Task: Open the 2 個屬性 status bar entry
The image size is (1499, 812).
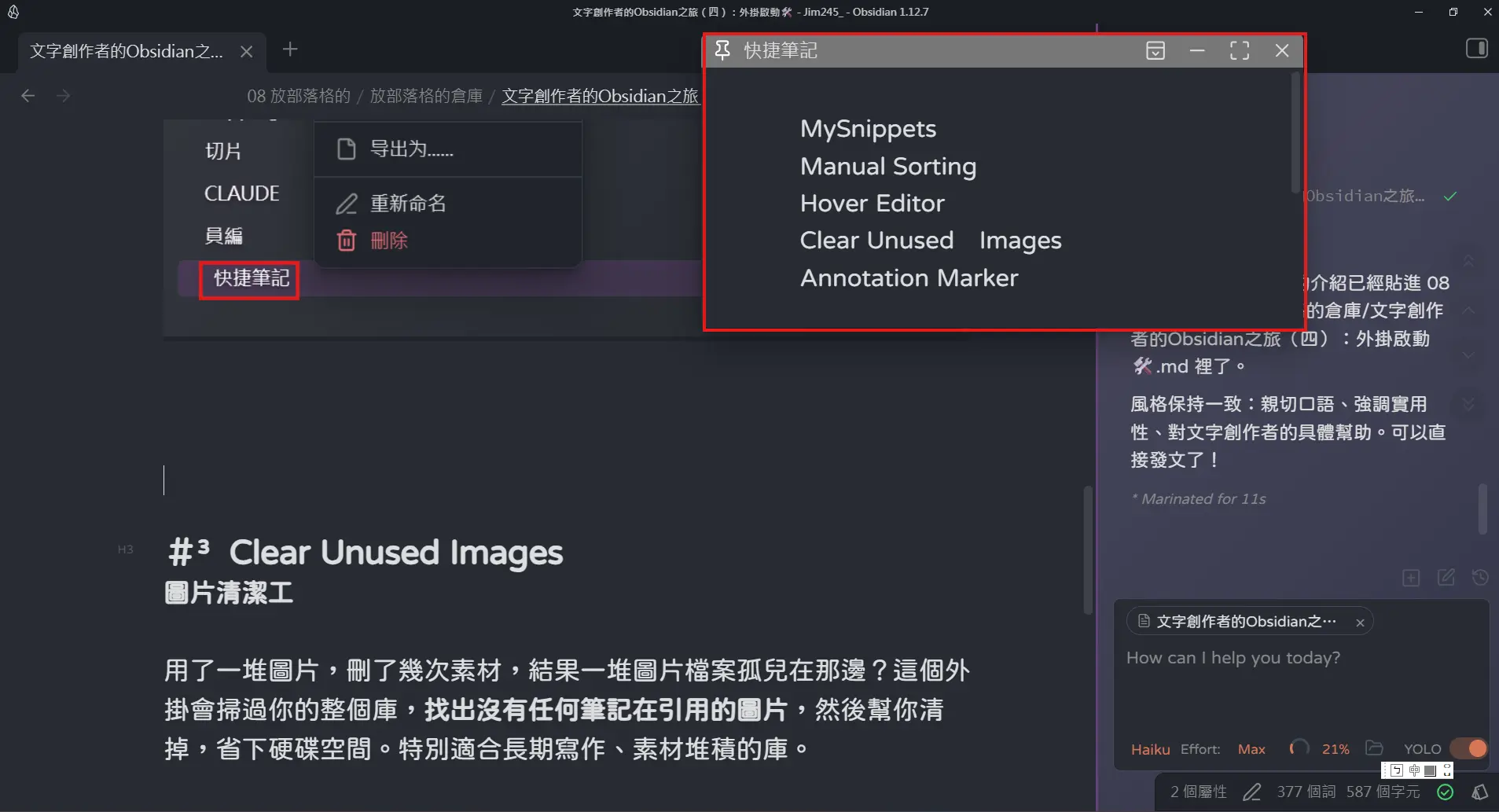Action: (x=1199, y=792)
